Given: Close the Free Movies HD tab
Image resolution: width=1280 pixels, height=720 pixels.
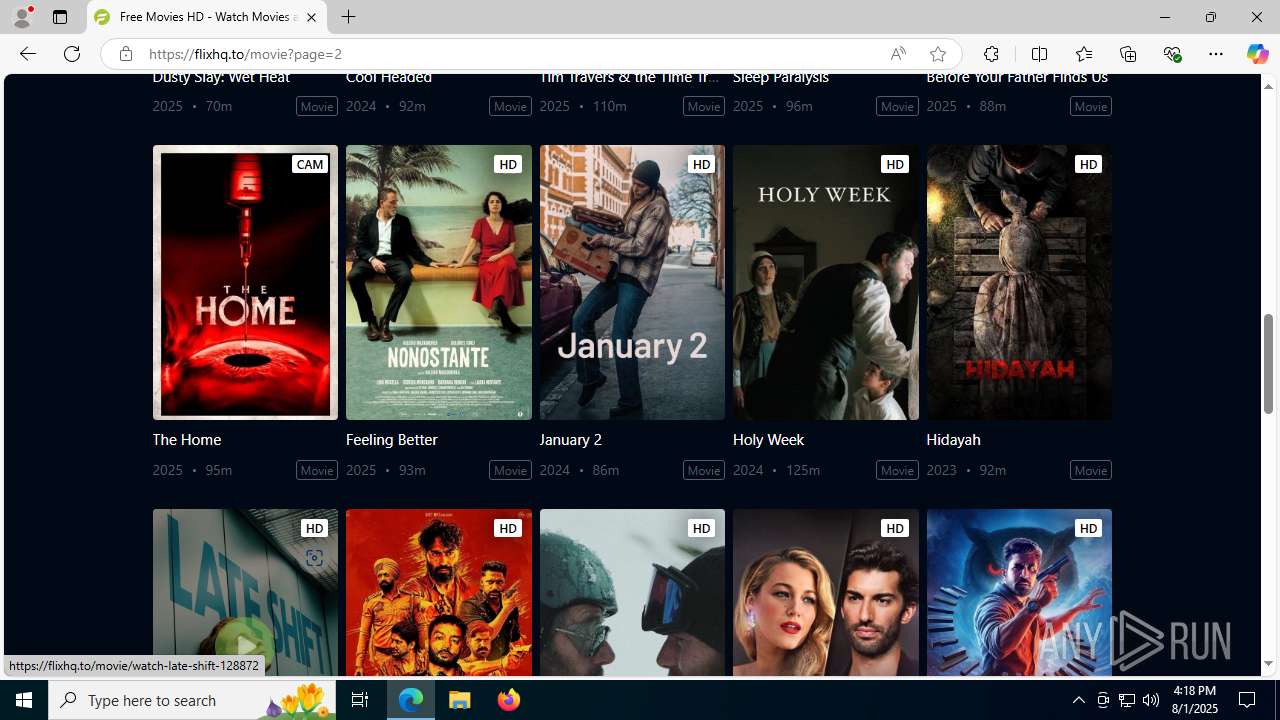Looking at the screenshot, I should click(311, 17).
